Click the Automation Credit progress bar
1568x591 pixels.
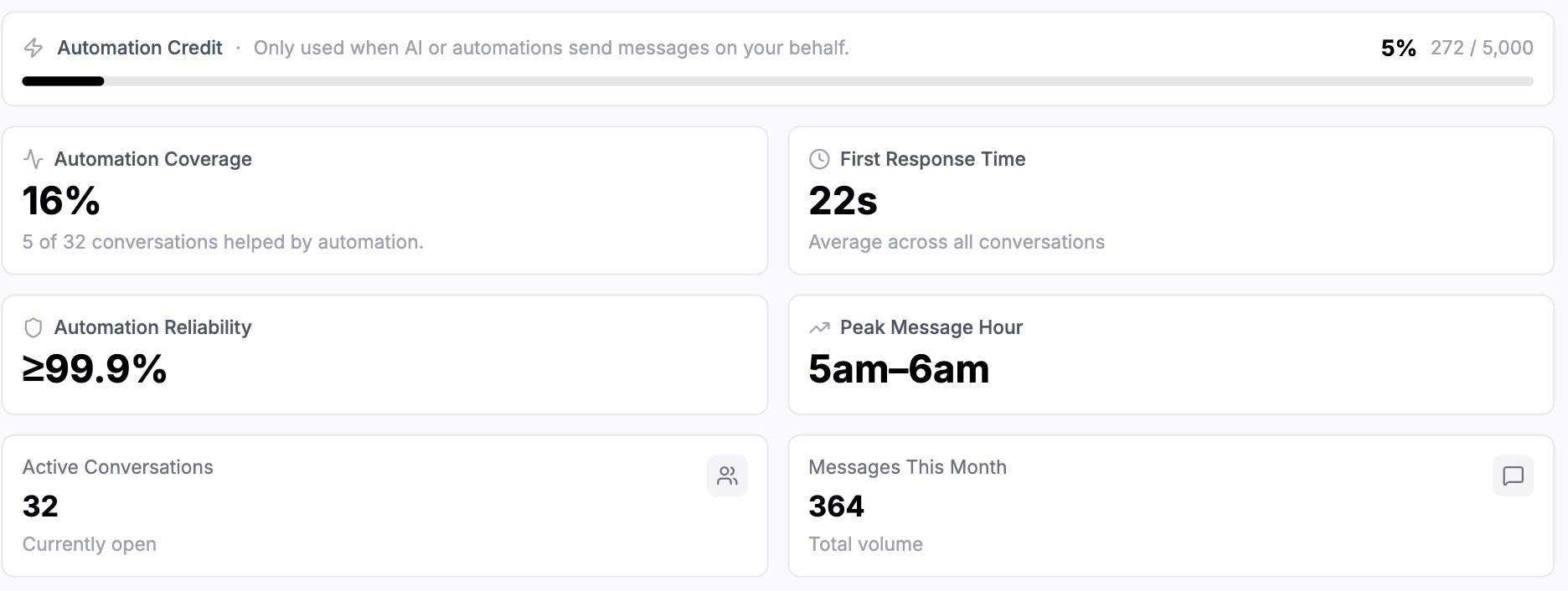click(x=777, y=81)
